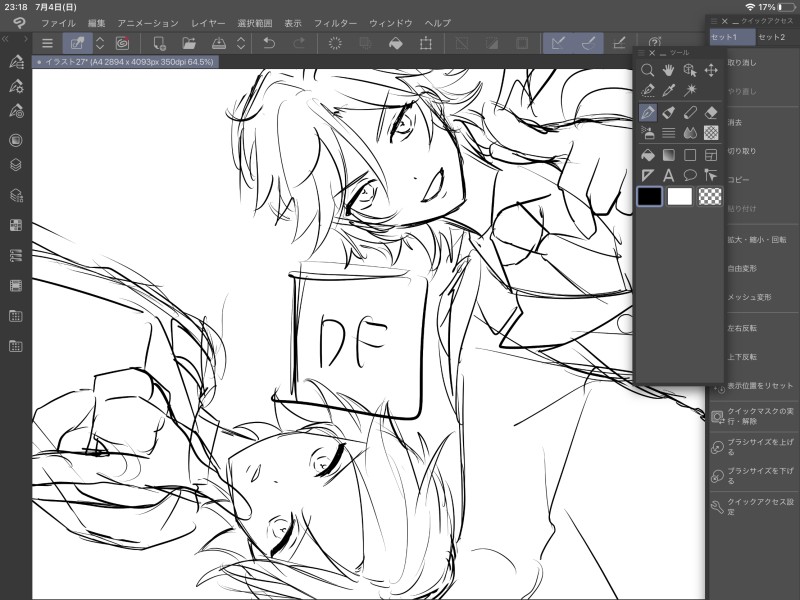Screen dimensions: 800x600
Task: Open the 編集 menu
Action: click(96, 23)
